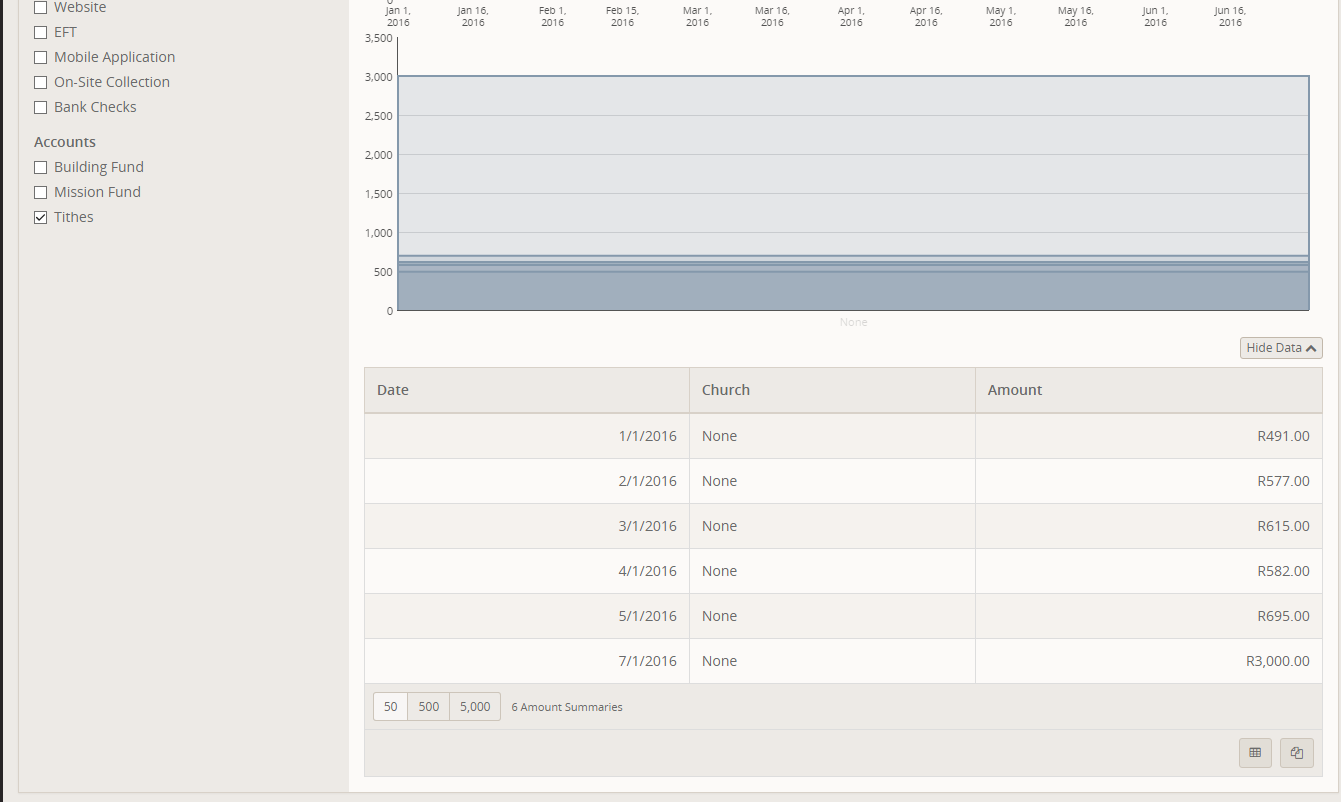1341x802 pixels.
Task: Click the 1/1/2016 row date cell
Action: coord(647,436)
